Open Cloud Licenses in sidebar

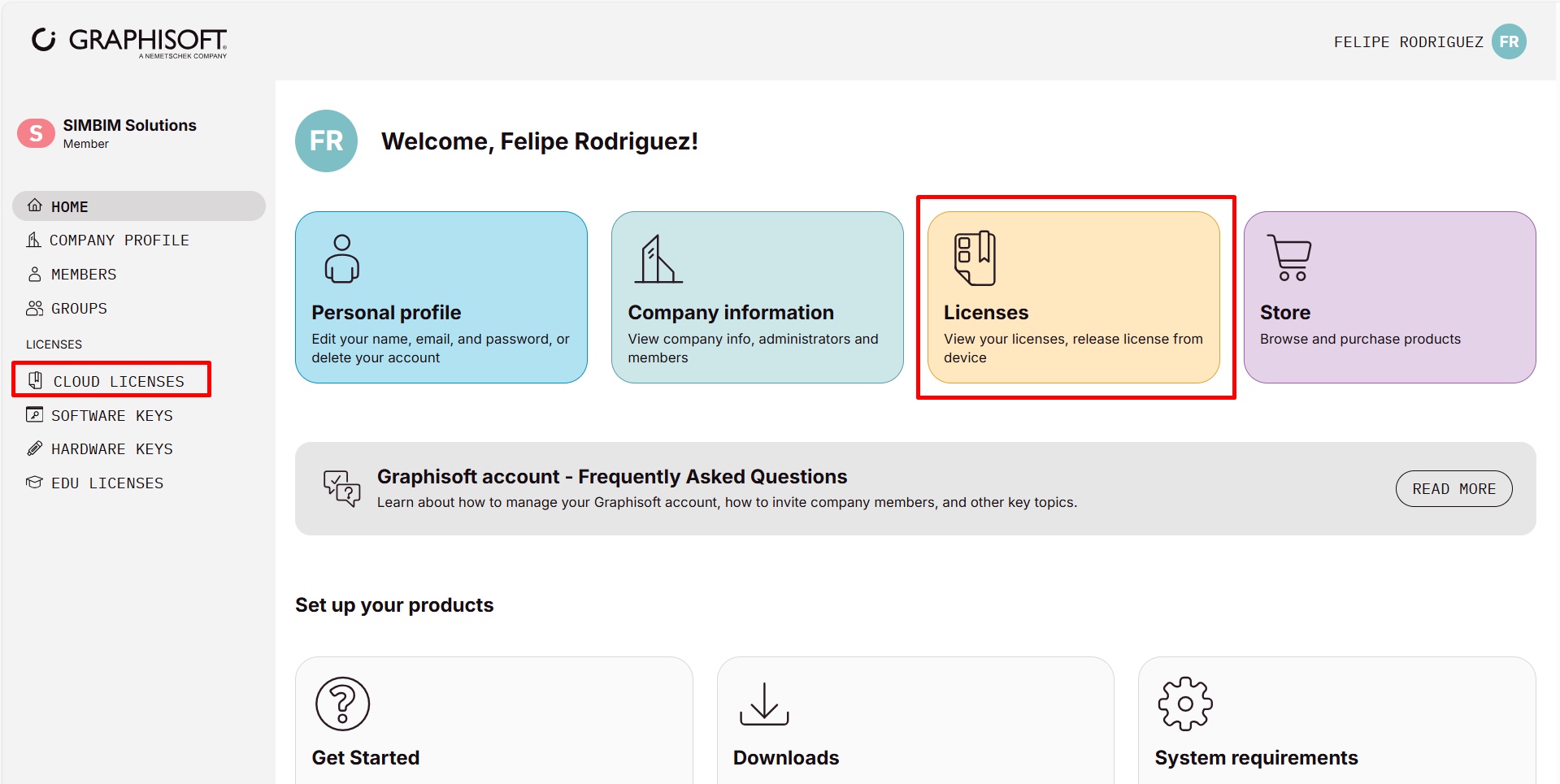click(118, 381)
